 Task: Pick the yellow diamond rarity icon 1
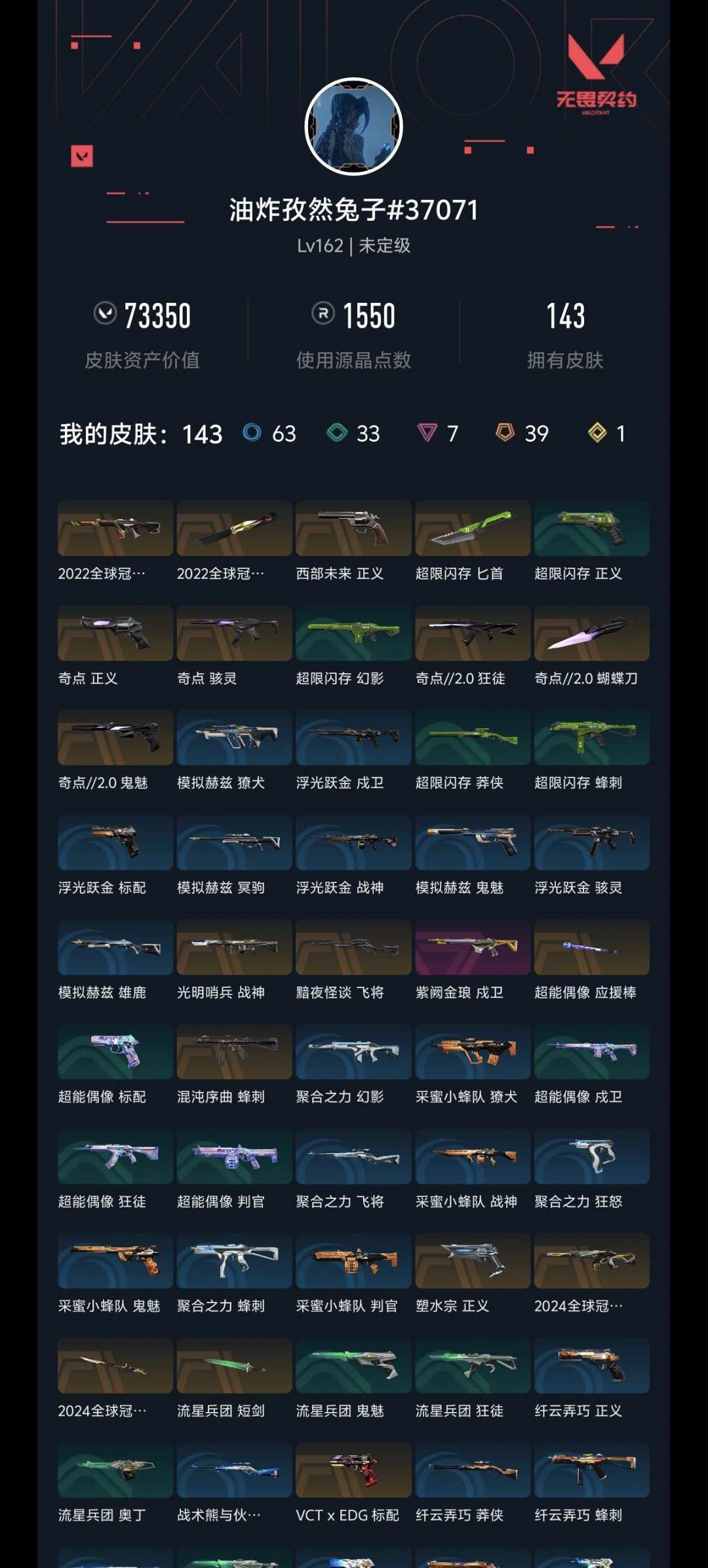(597, 433)
